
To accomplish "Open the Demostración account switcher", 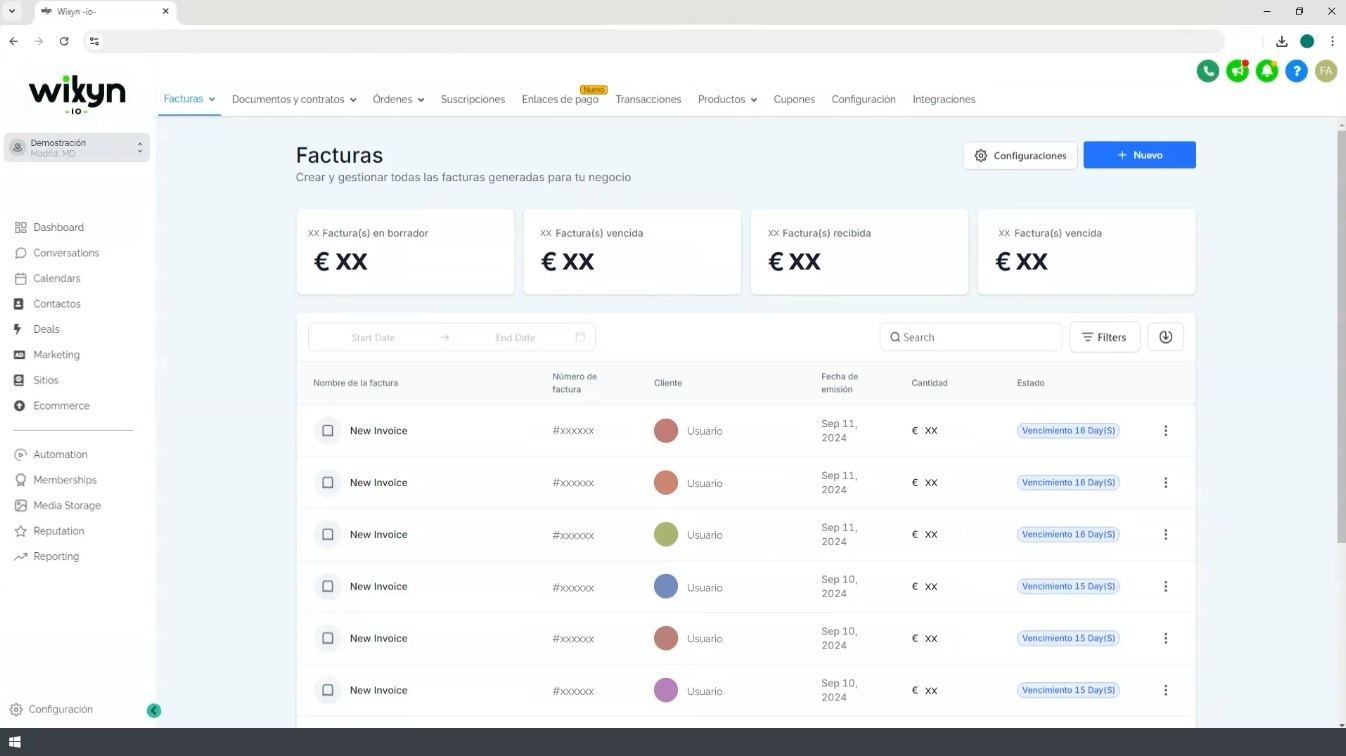I will [77, 148].
